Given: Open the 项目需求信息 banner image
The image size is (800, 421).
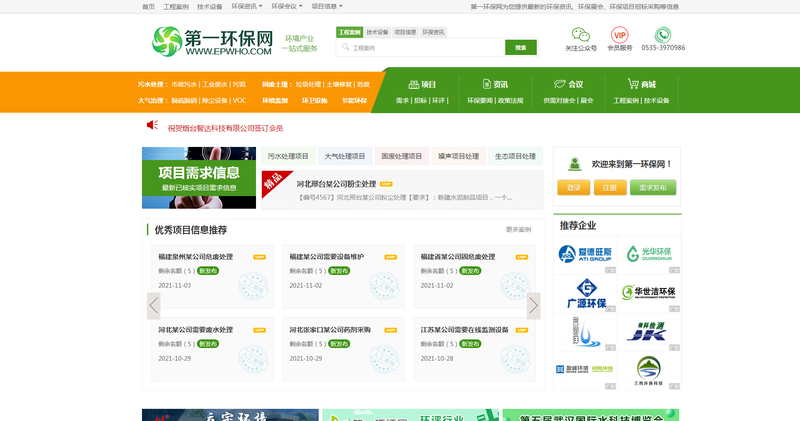Looking at the screenshot, I should 199,178.
